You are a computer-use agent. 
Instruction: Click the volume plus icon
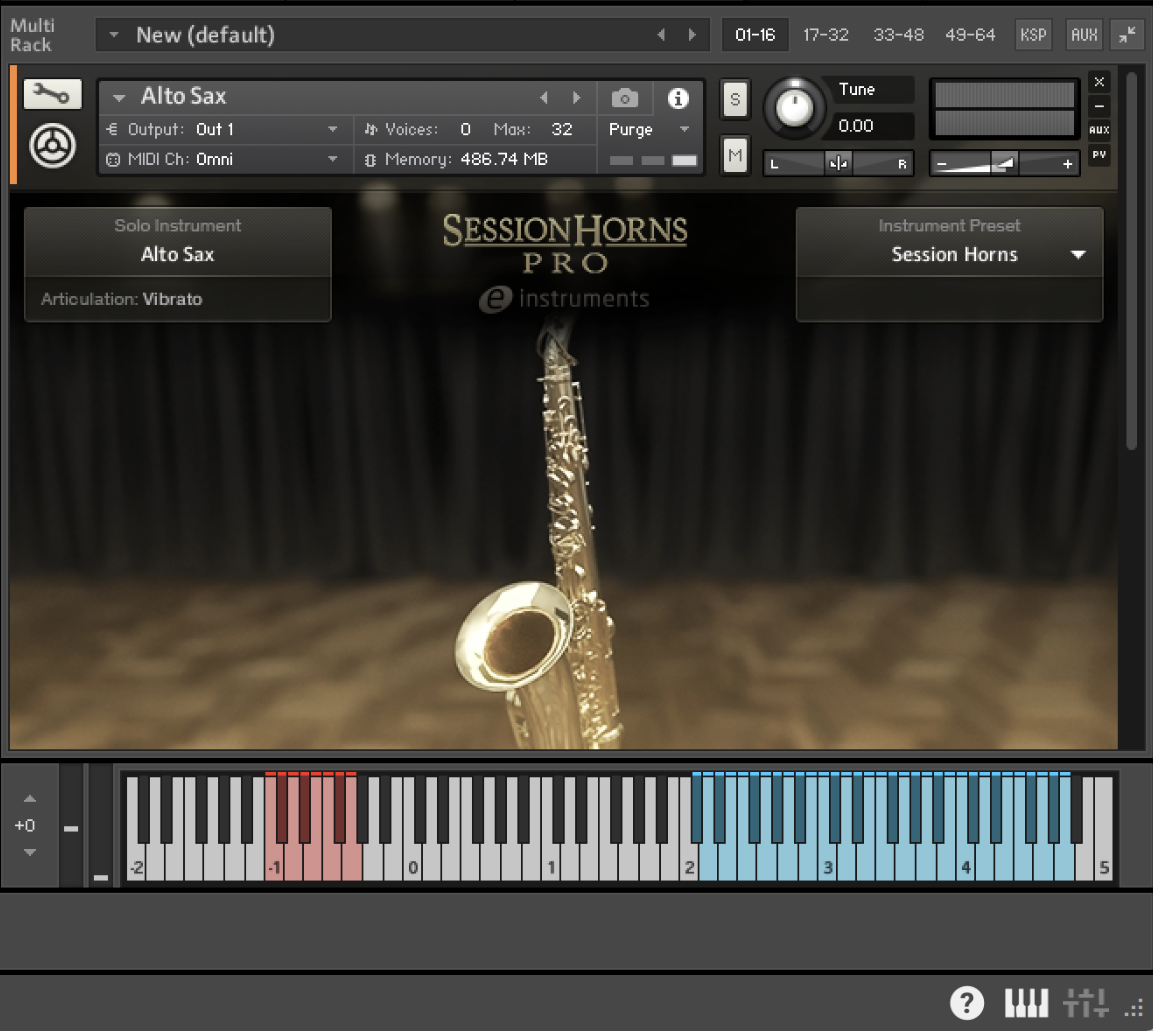(x=1068, y=164)
